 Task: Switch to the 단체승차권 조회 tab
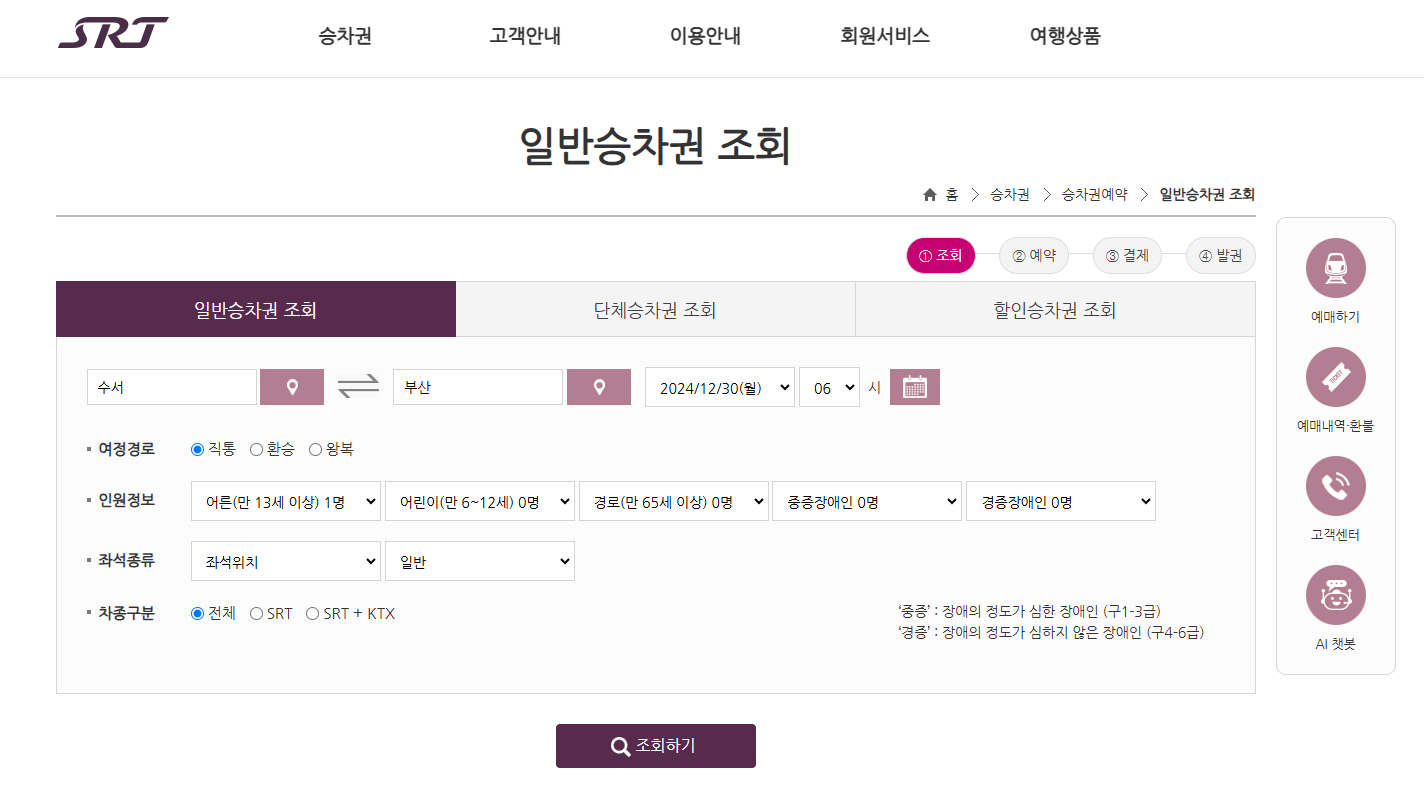point(655,309)
